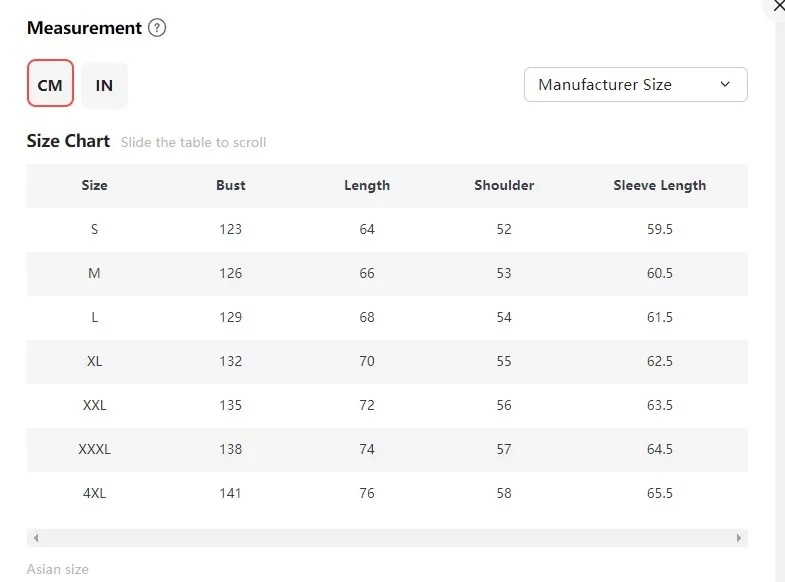Close the size chart dialog
The width and height of the screenshot is (785, 582).
click(778, 6)
